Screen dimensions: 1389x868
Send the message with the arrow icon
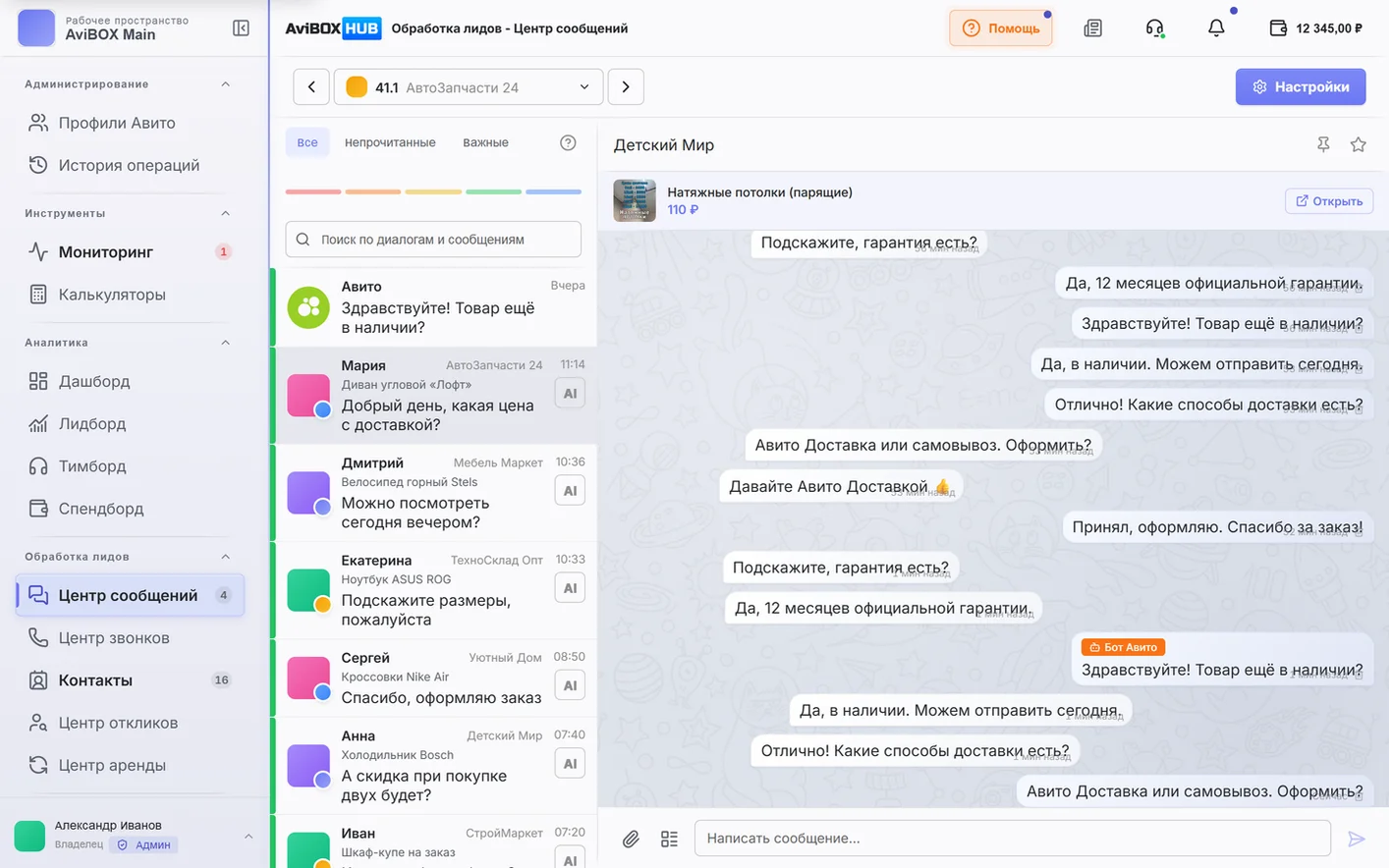[1357, 839]
